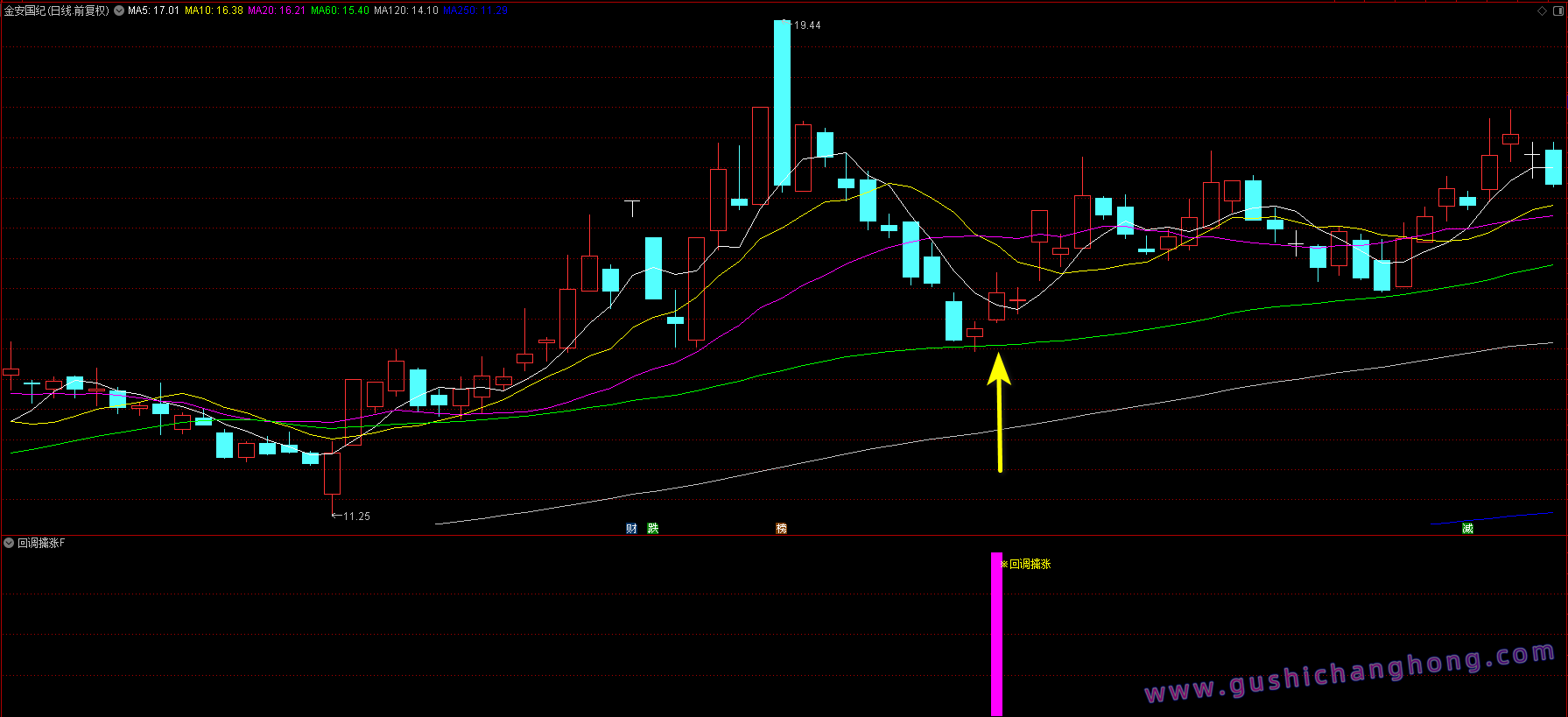The height and width of the screenshot is (717, 1568).
Task: Click the magenta MA20 legend label
Action: pyautogui.click(x=277, y=11)
